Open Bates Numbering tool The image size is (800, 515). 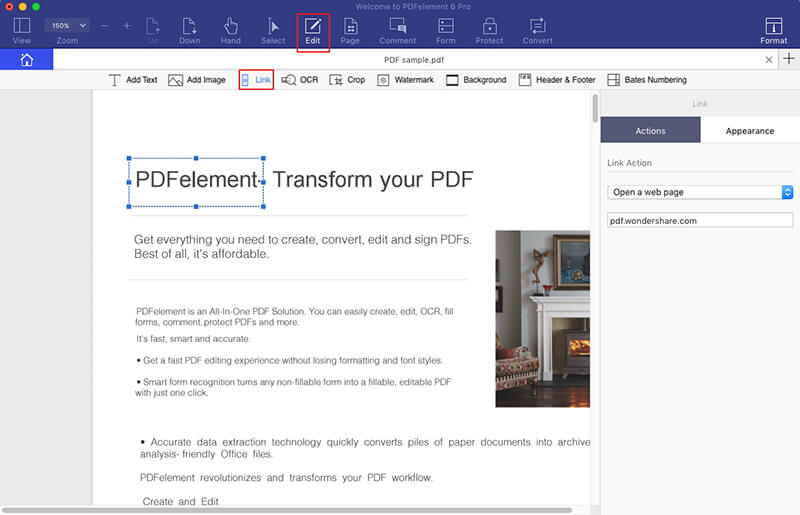(x=647, y=80)
